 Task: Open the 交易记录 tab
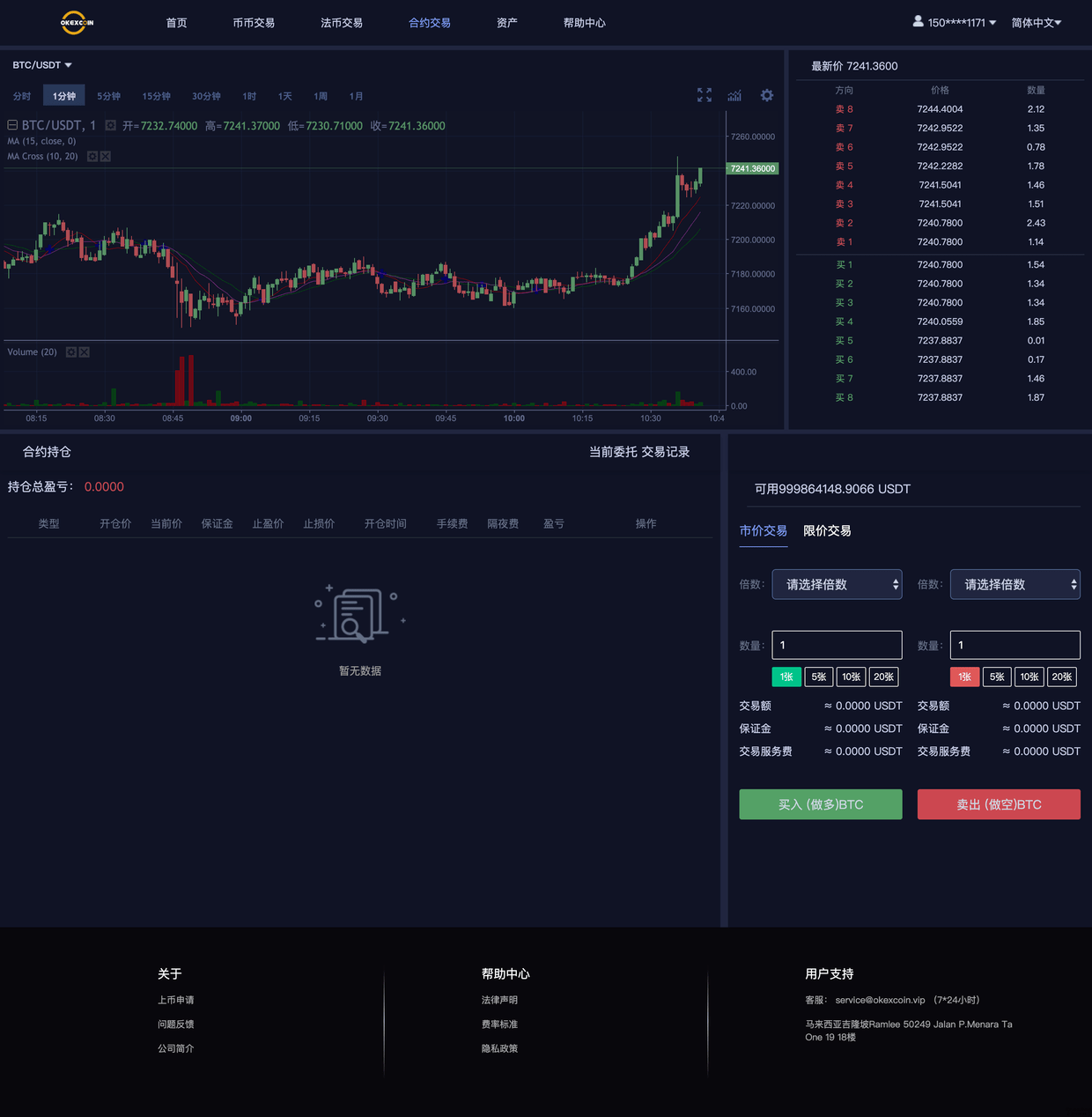pyautogui.click(x=666, y=452)
